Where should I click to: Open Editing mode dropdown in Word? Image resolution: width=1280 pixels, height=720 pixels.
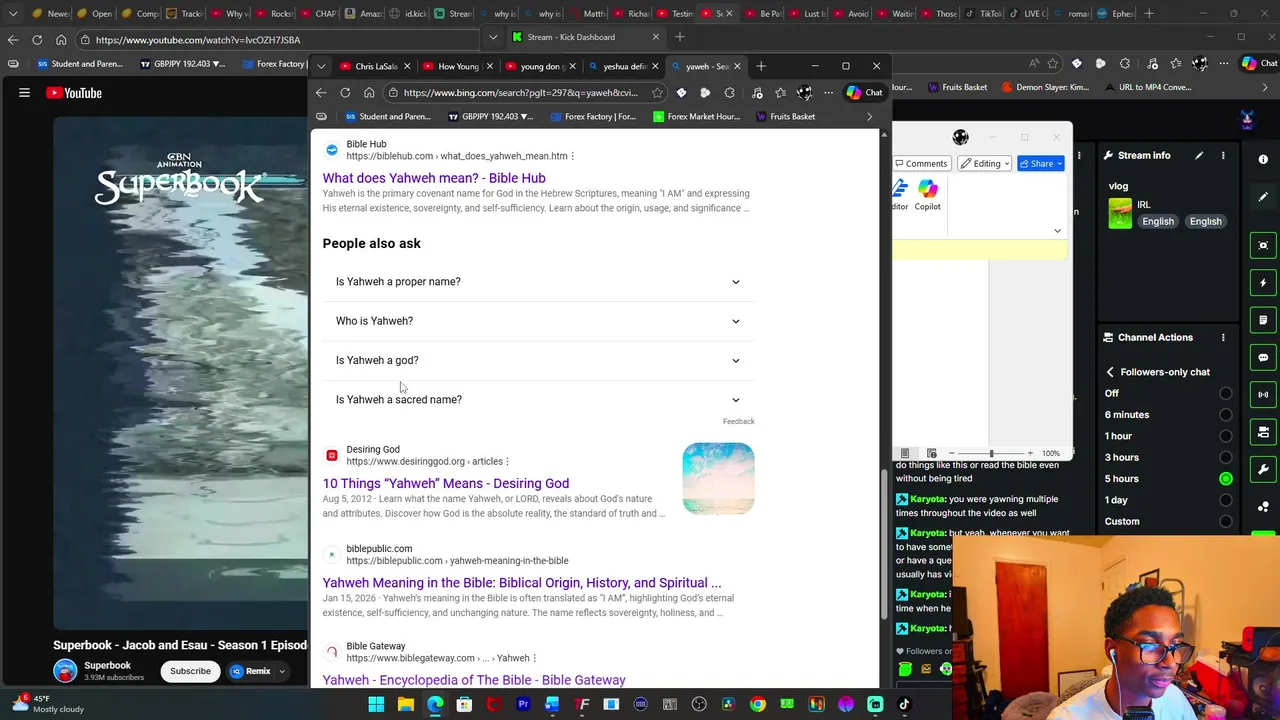tap(984, 163)
